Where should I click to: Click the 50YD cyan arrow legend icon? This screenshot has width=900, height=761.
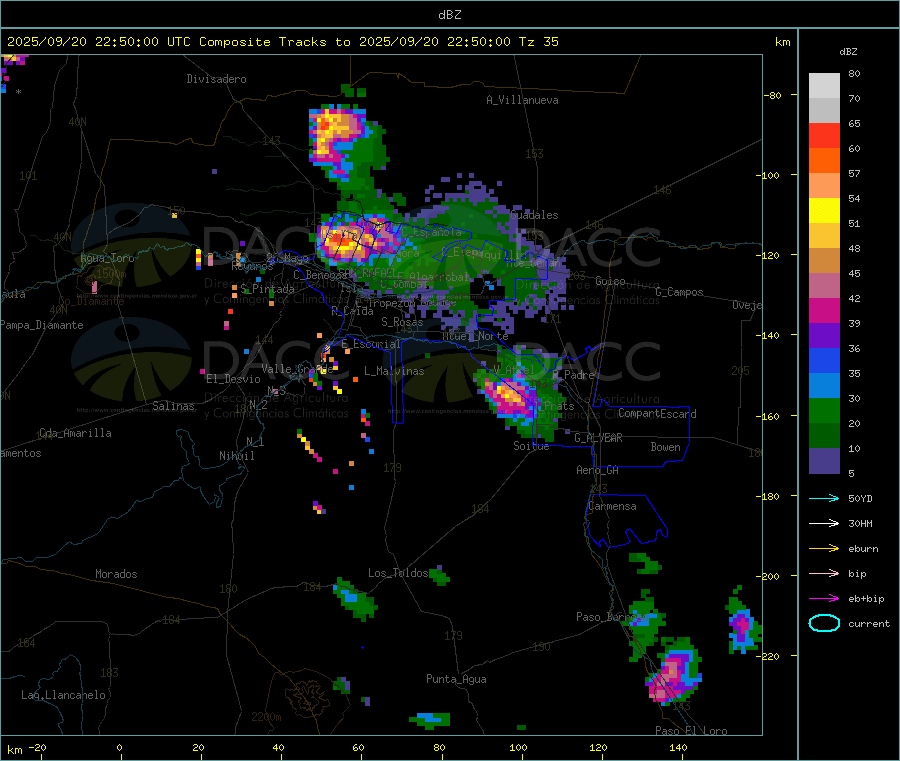[824, 498]
